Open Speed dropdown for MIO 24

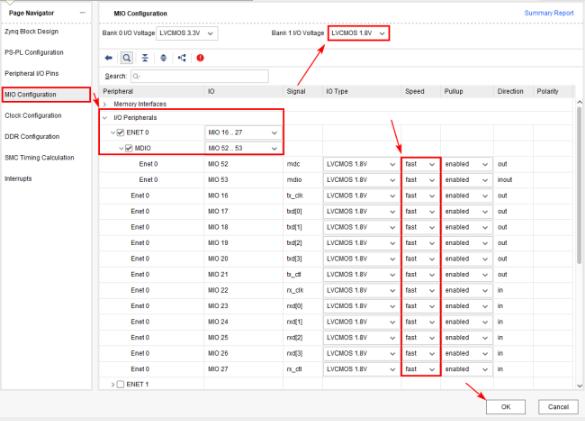click(420, 322)
